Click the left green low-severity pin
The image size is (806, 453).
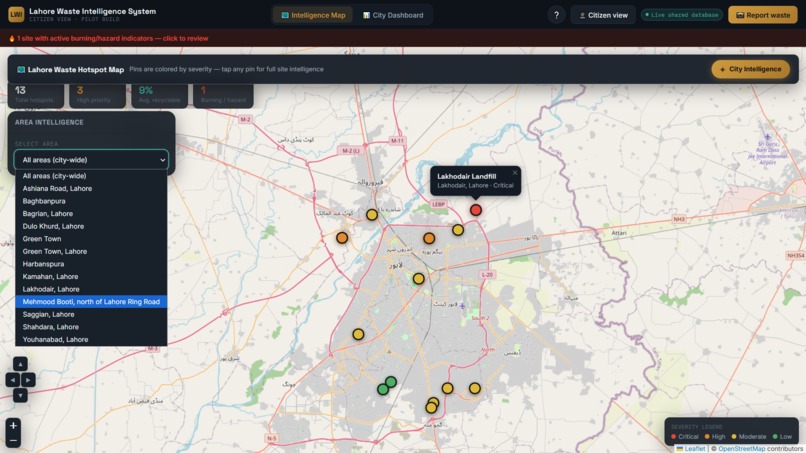pos(382,389)
